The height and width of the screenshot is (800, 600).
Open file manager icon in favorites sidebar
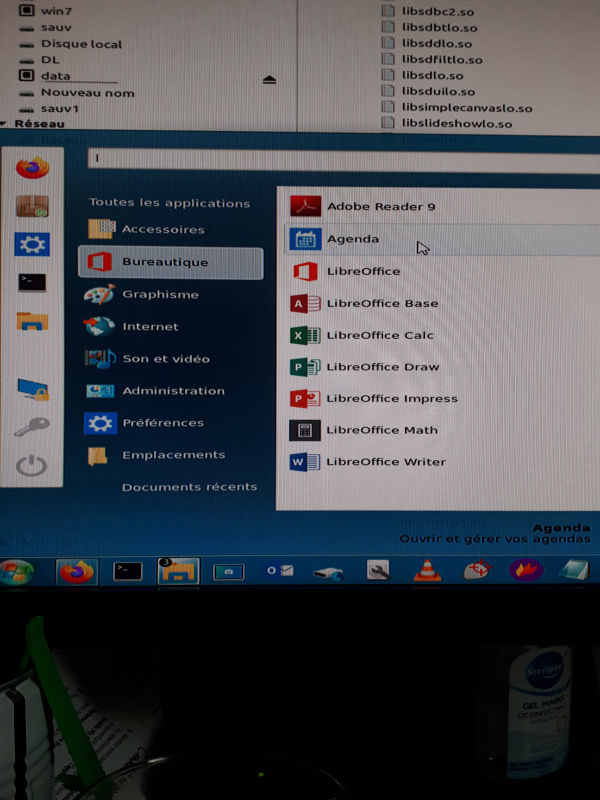(32, 321)
